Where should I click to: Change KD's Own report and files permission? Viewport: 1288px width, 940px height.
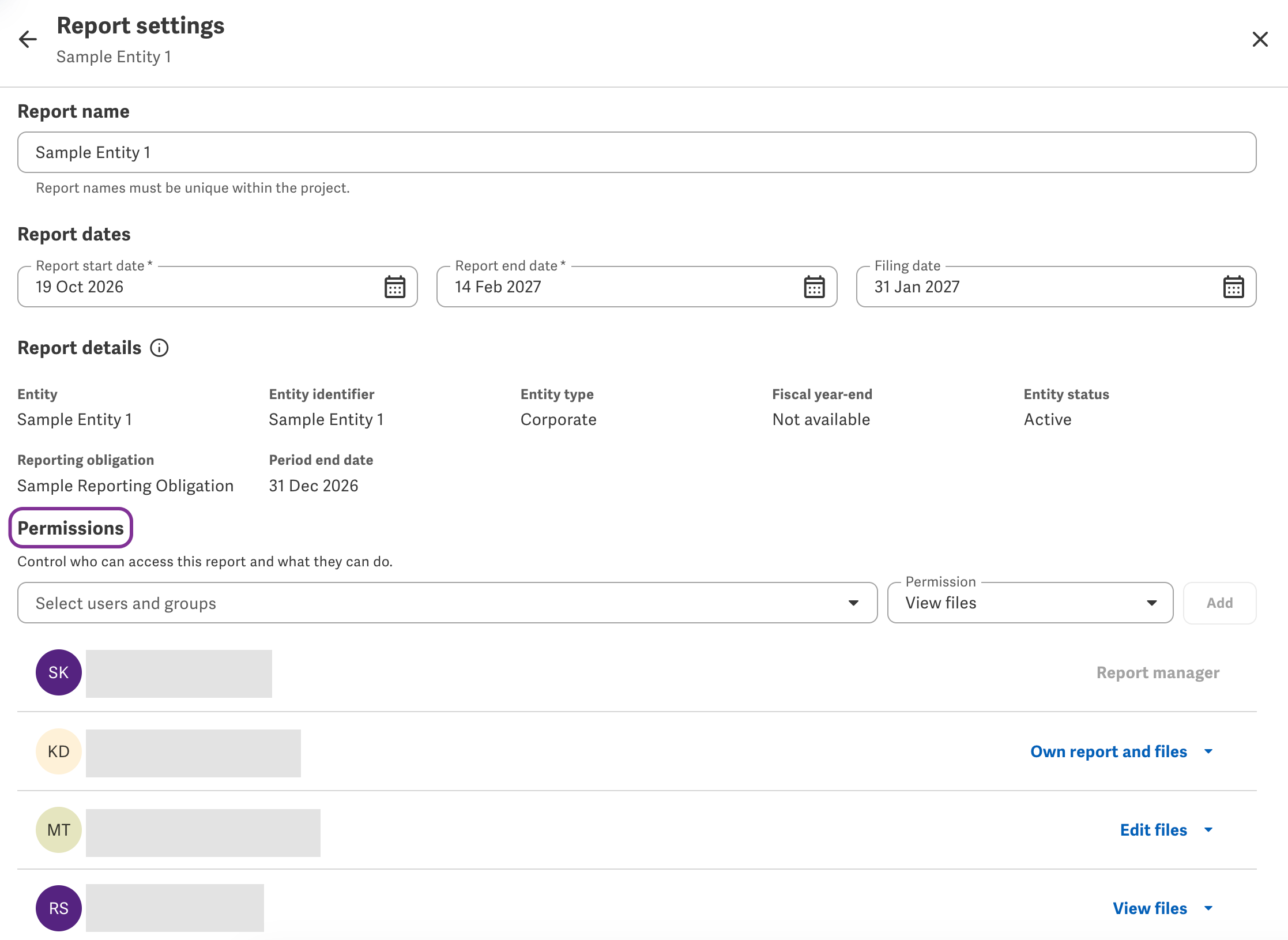1122,751
